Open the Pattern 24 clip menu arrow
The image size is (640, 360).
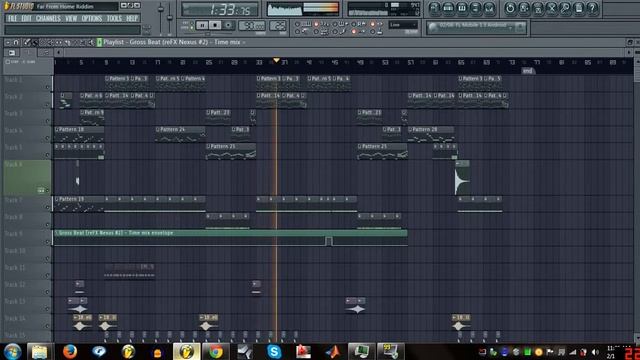point(158,129)
